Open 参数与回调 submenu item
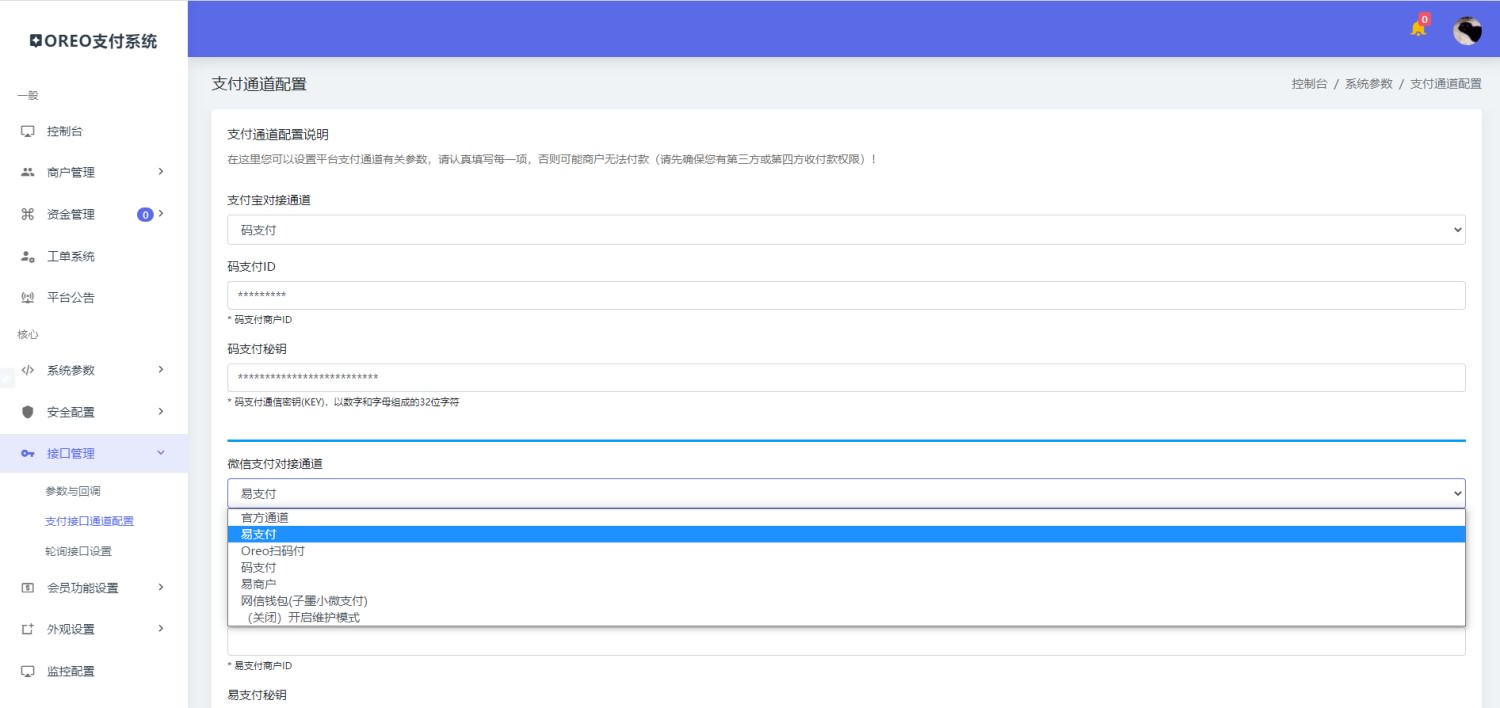 click(x=73, y=491)
